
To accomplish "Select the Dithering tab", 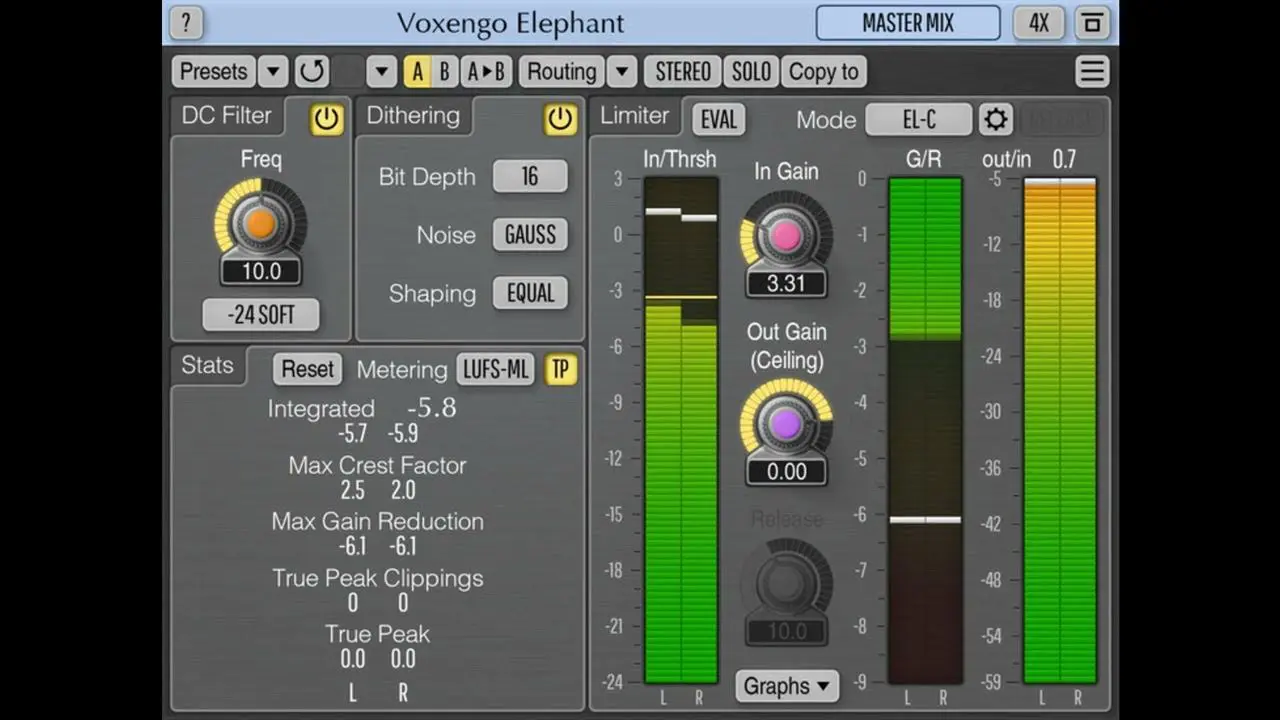I will point(413,115).
